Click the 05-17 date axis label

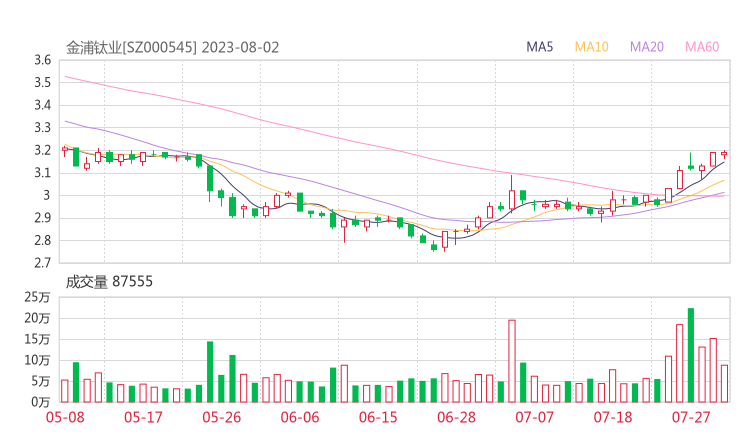[x=143, y=417]
